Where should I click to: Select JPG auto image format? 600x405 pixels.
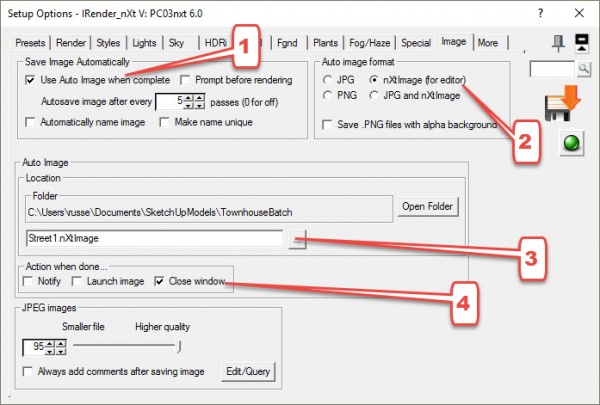(x=327, y=80)
